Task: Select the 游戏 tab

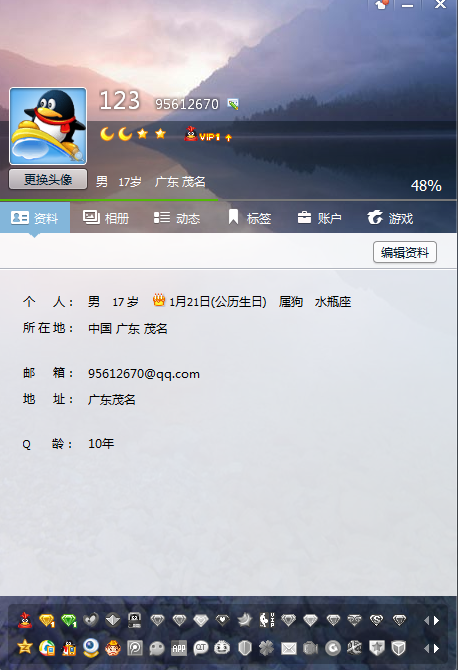Action: (390, 218)
